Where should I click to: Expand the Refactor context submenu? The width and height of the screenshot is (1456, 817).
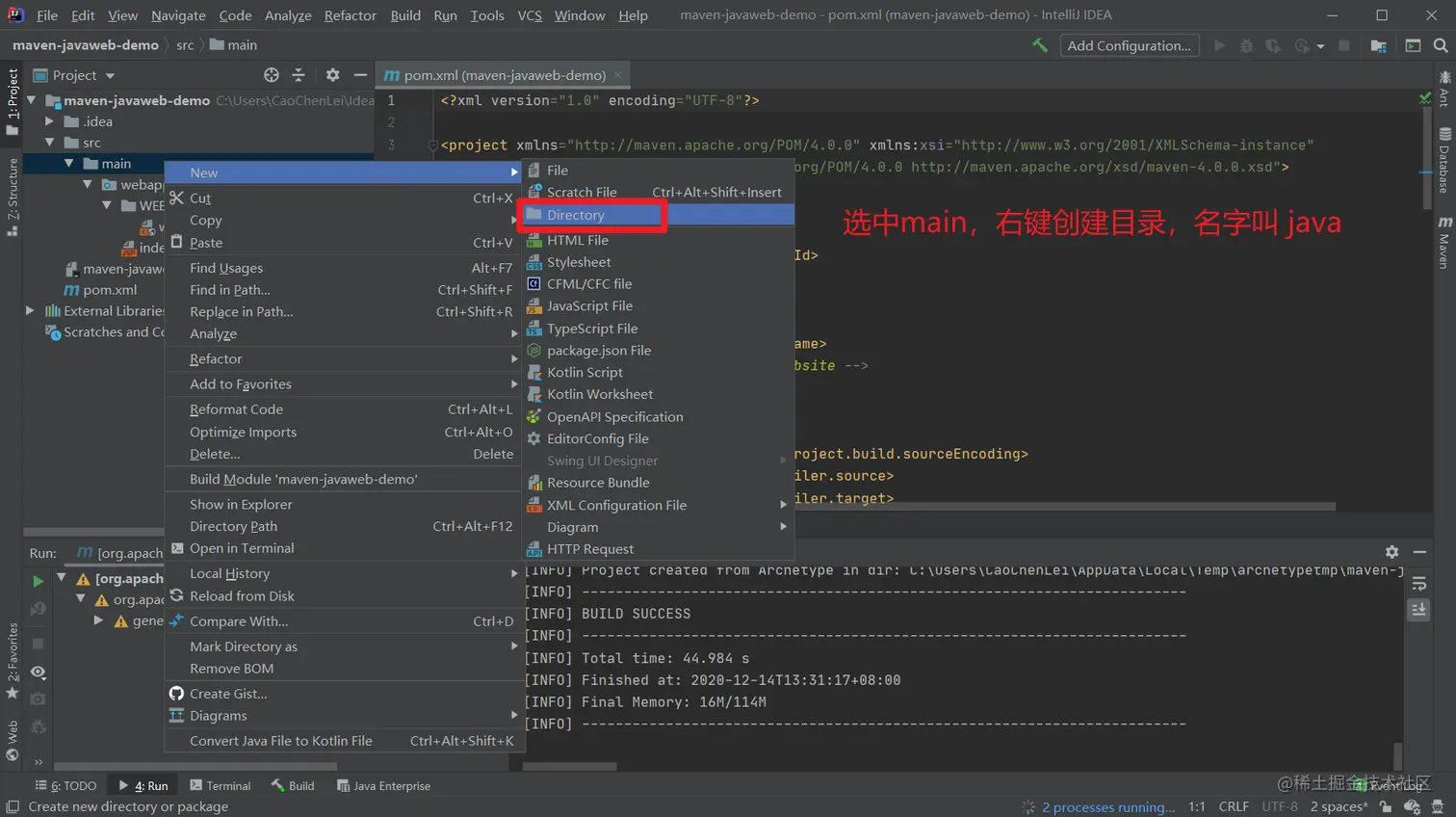pos(343,358)
